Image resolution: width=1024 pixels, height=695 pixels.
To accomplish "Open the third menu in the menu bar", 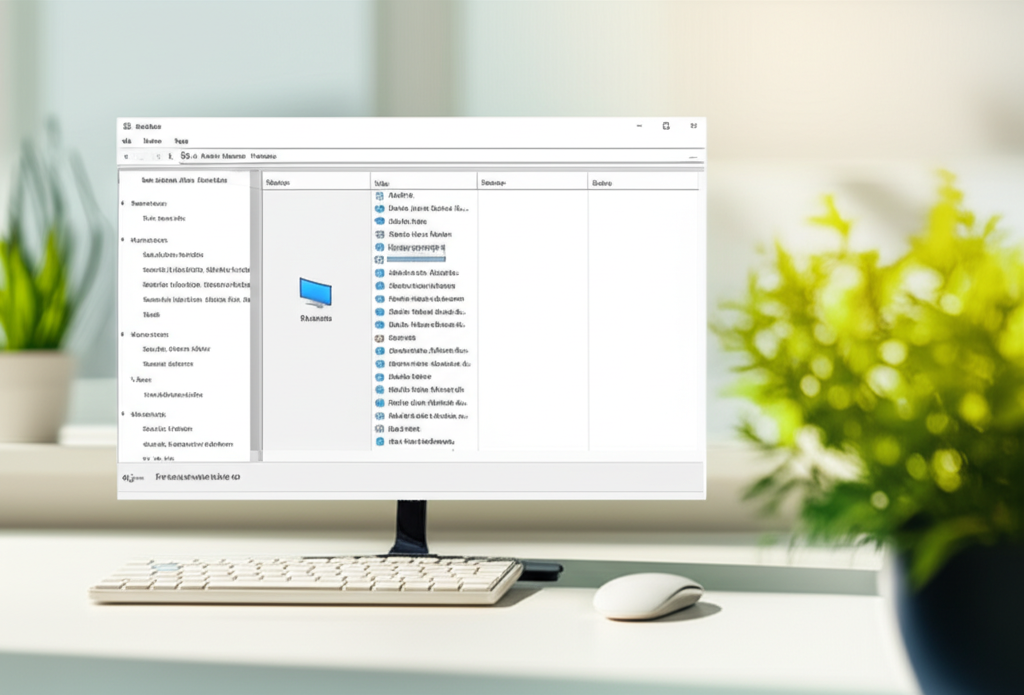I will (181, 142).
